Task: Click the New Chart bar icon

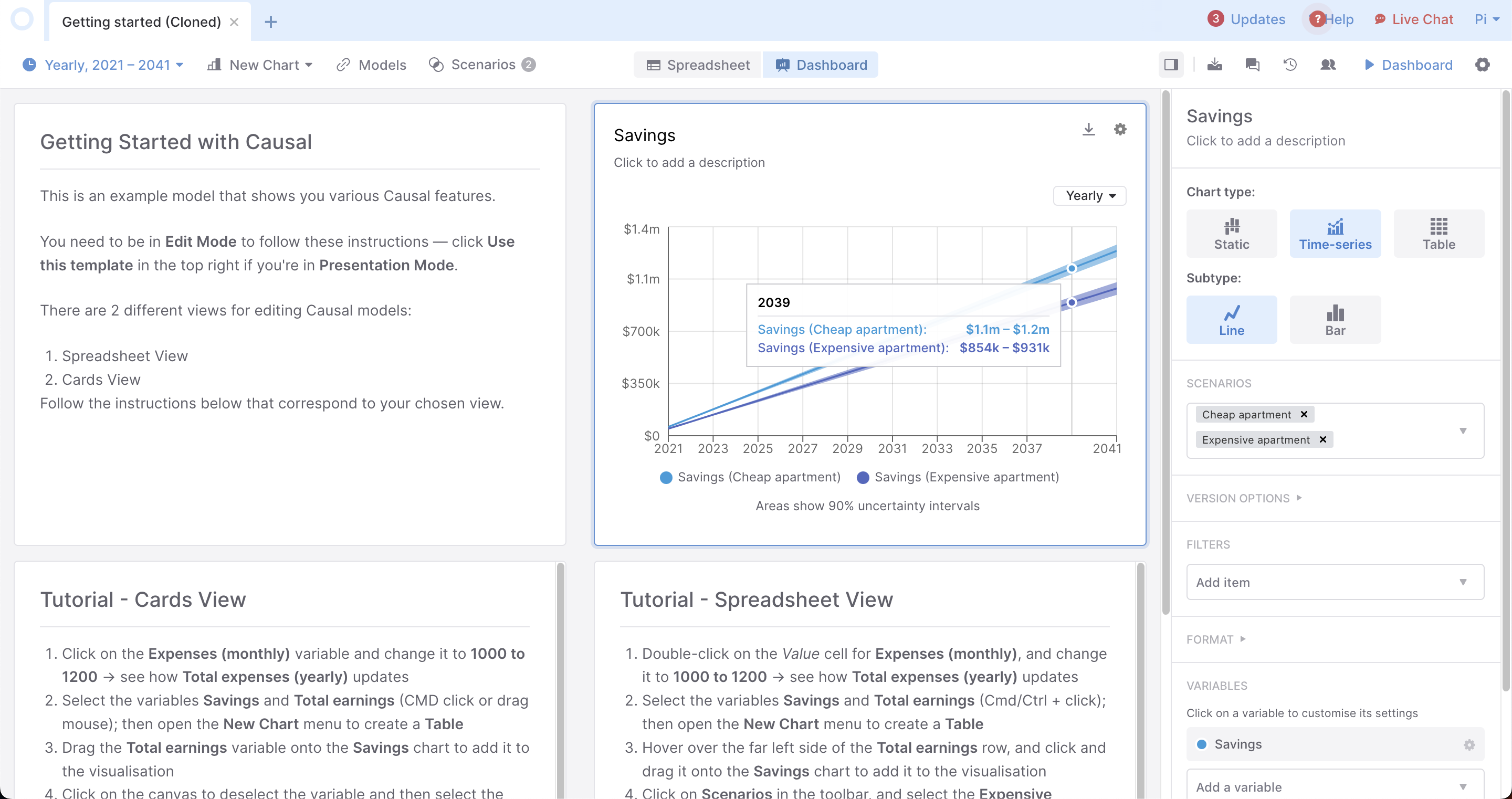Action: (x=214, y=65)
